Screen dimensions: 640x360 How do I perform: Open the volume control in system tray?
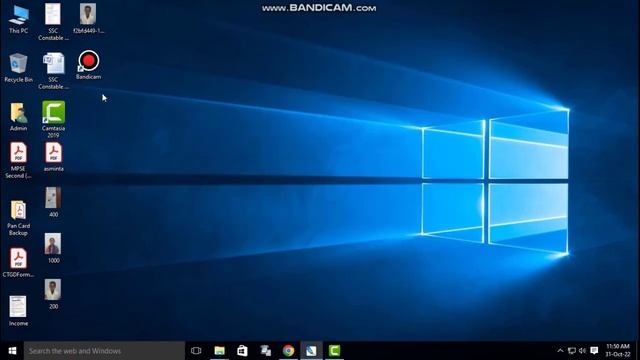click(x=582, y=351)
